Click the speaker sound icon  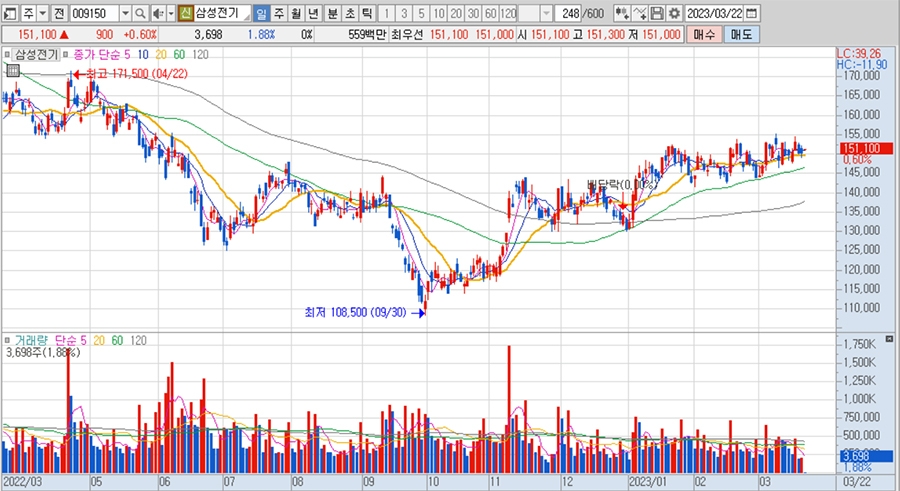pyautogui.click(x=158, y=13)
